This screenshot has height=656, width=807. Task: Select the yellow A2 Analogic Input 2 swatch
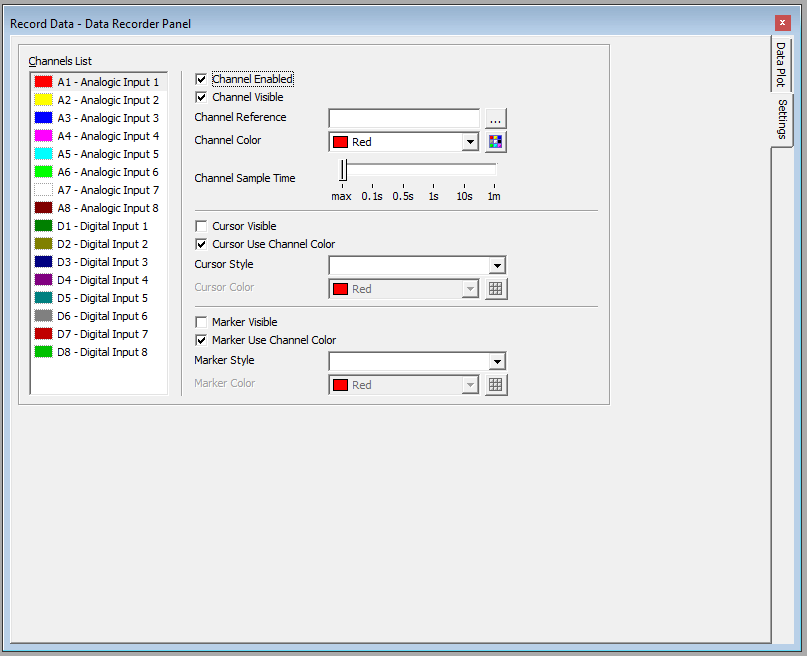(43, 100)
